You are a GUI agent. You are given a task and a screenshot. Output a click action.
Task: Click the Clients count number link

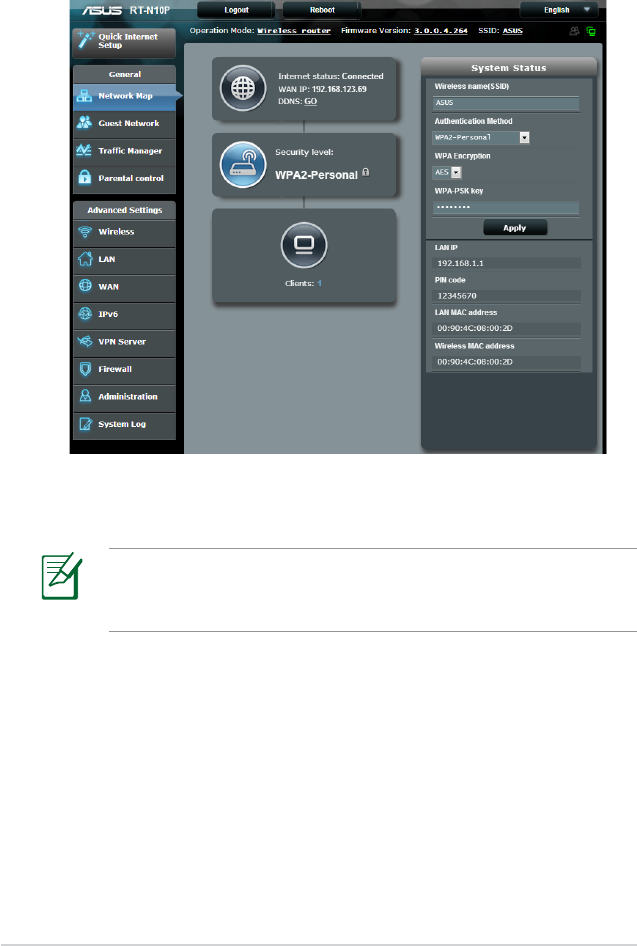320,283
